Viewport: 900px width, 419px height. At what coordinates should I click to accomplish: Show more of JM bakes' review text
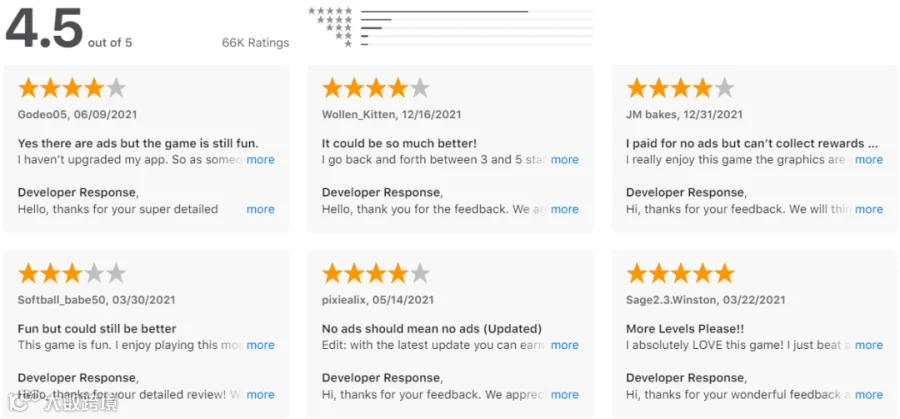tap(869, 160)
